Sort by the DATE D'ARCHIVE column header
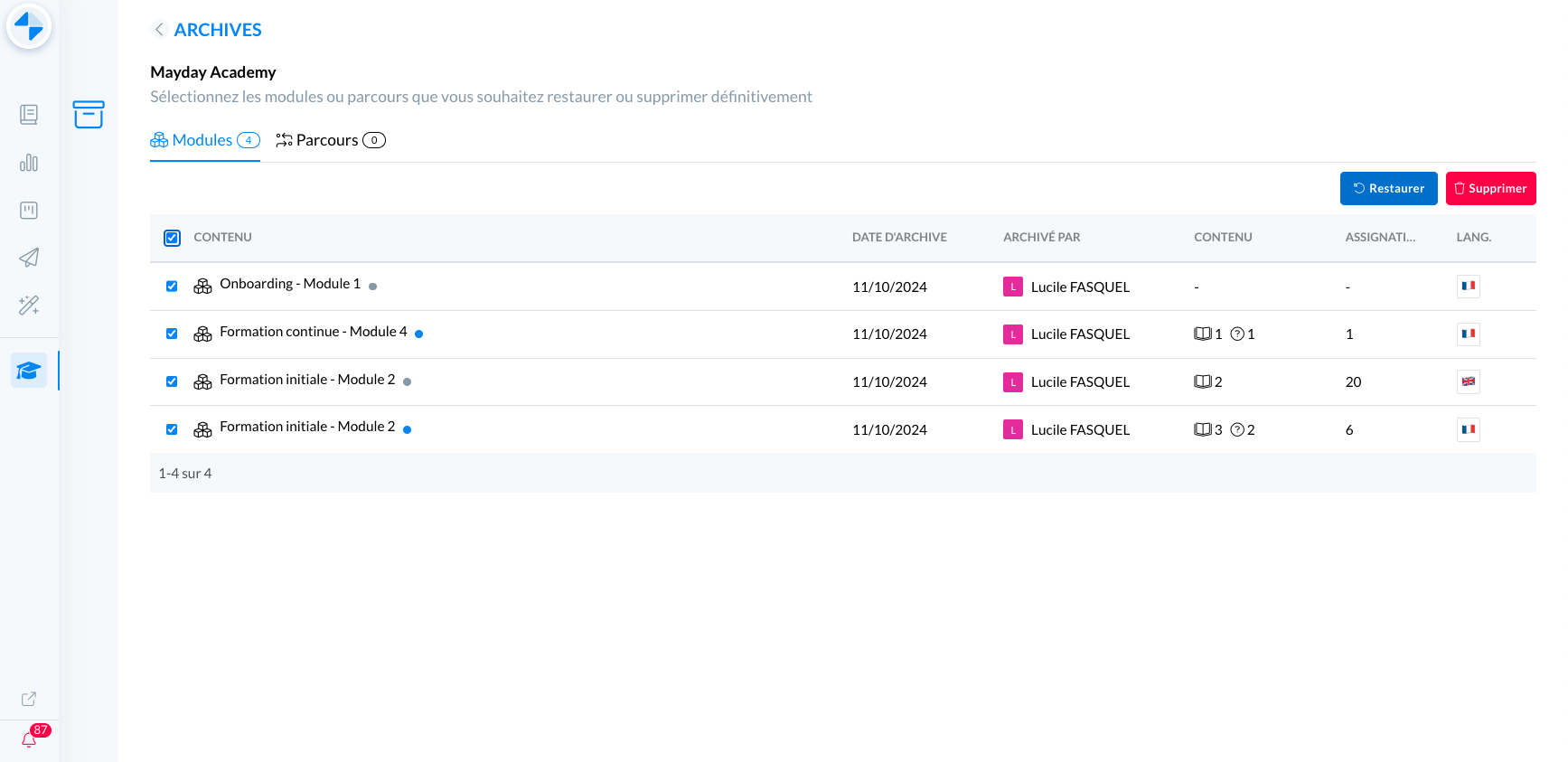The width and height of the screenshot is (1568, 762). coord(898,237)
